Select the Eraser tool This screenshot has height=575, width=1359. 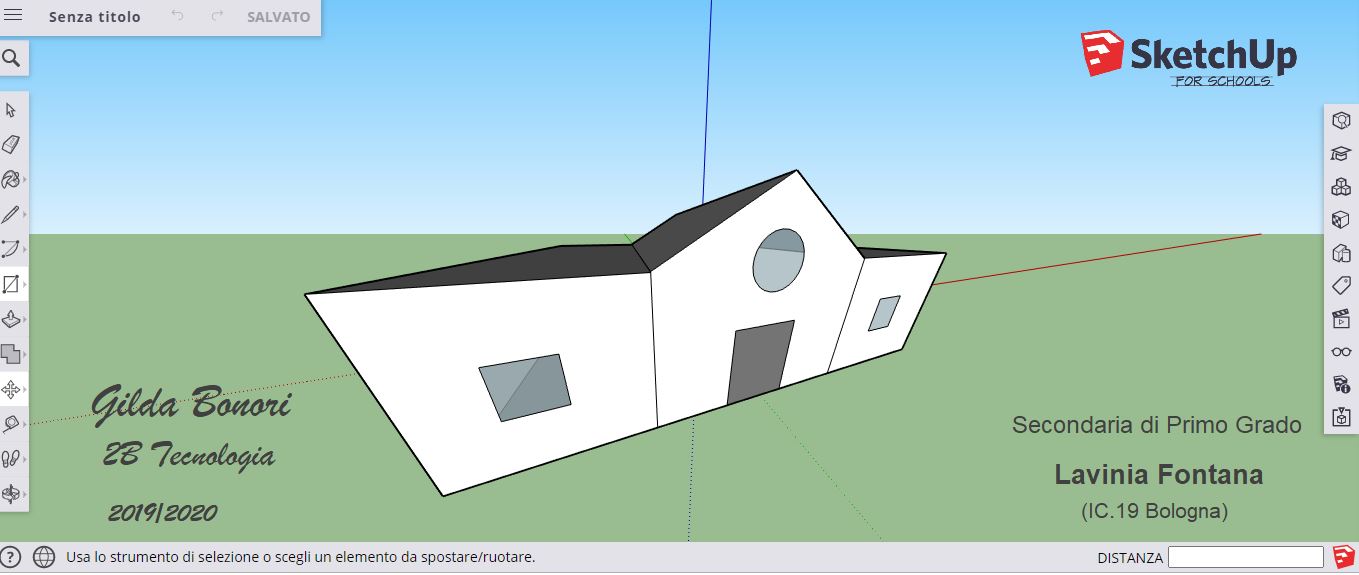[x=11, y=145]
